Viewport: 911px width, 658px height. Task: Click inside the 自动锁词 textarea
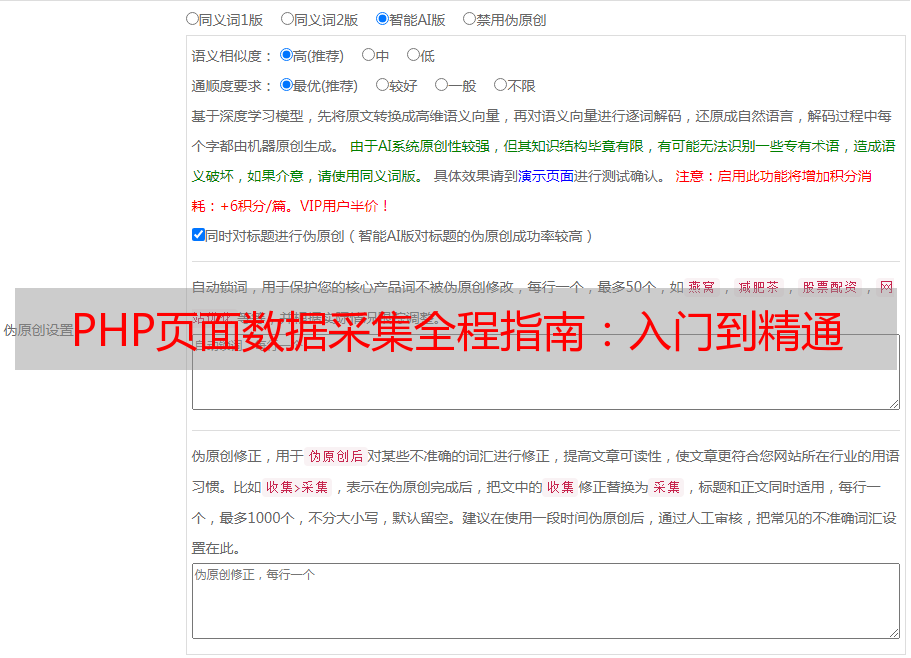(x=546, y=372)
